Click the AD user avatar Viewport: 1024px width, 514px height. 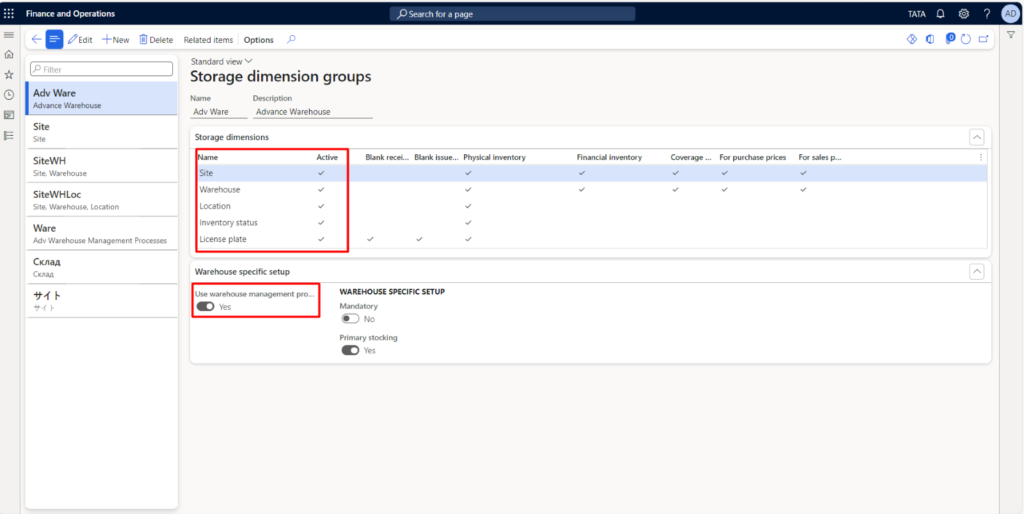pyautogui.click(x=1010, y=13)
